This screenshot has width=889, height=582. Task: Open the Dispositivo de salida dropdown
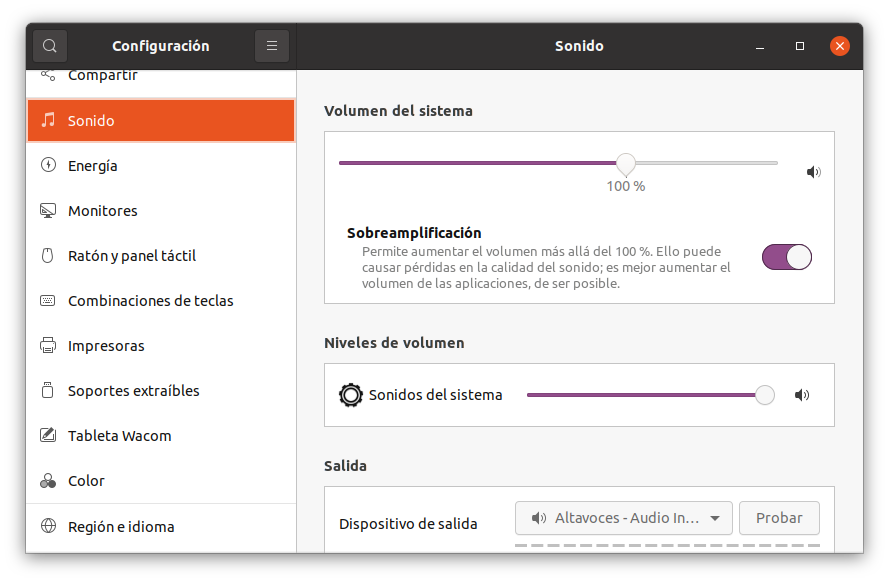pos(623,518)
